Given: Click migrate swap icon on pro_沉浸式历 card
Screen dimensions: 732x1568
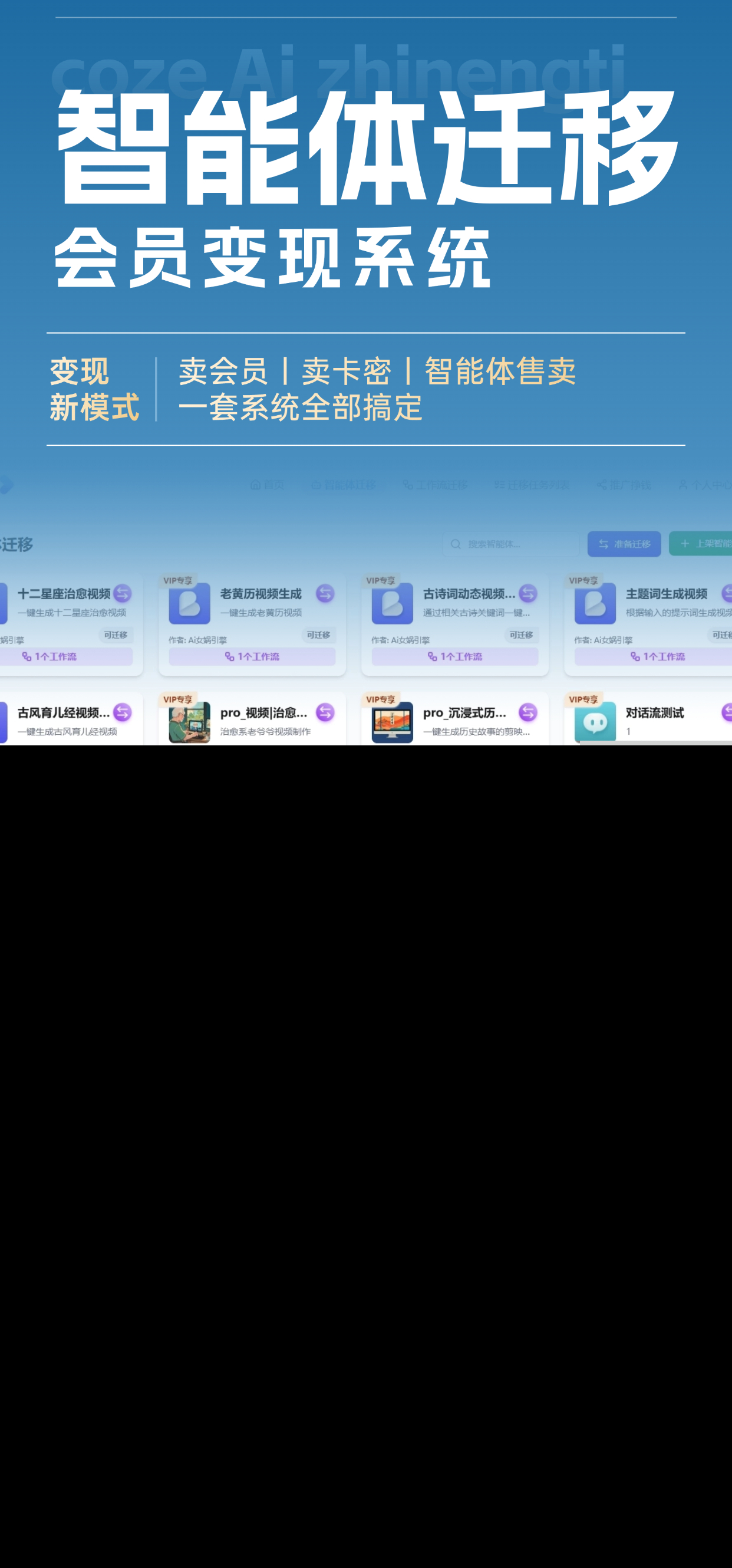Looking at the screenshot, I should 527,712.
